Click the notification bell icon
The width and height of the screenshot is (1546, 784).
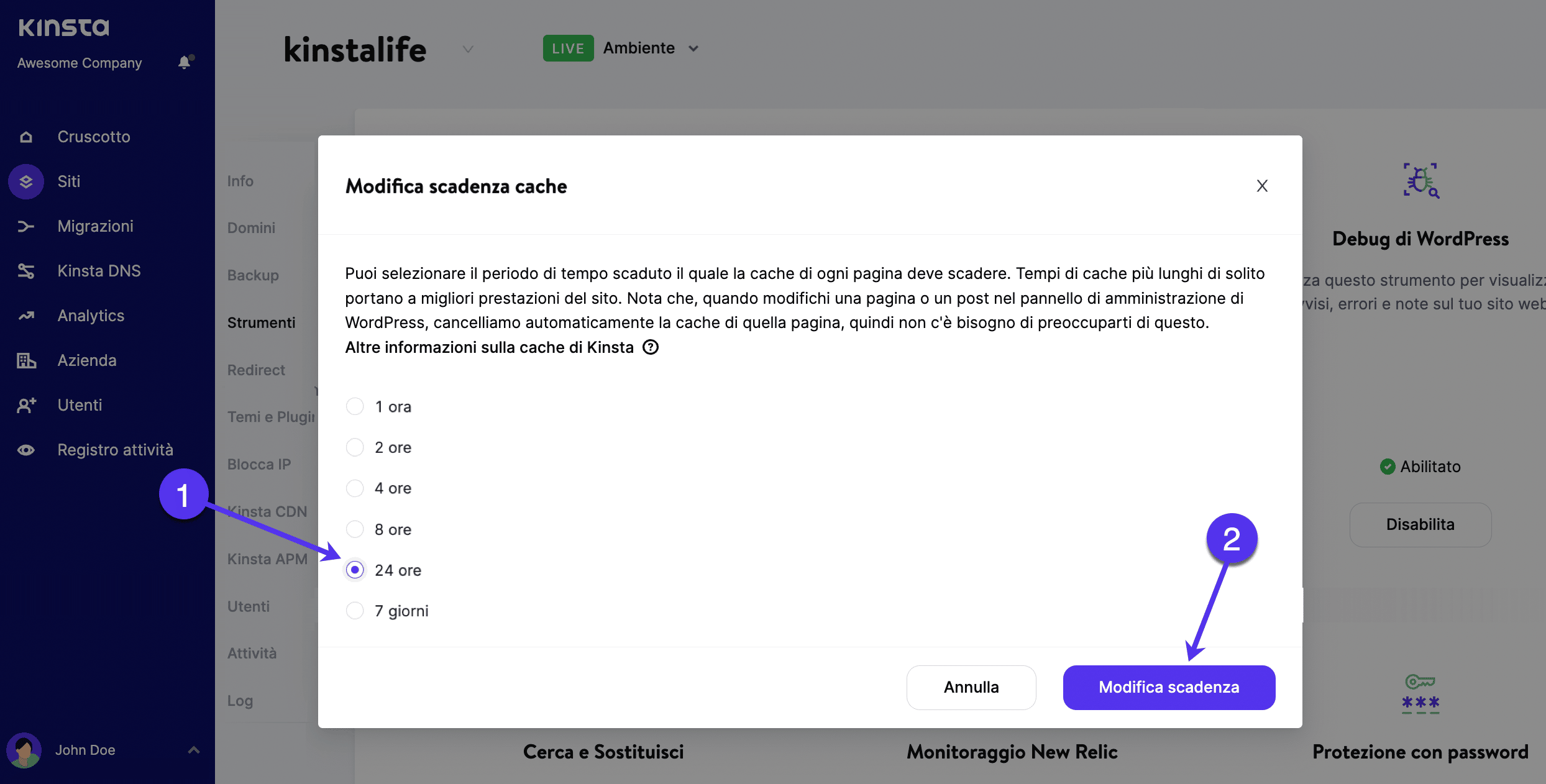pos(185,62)
